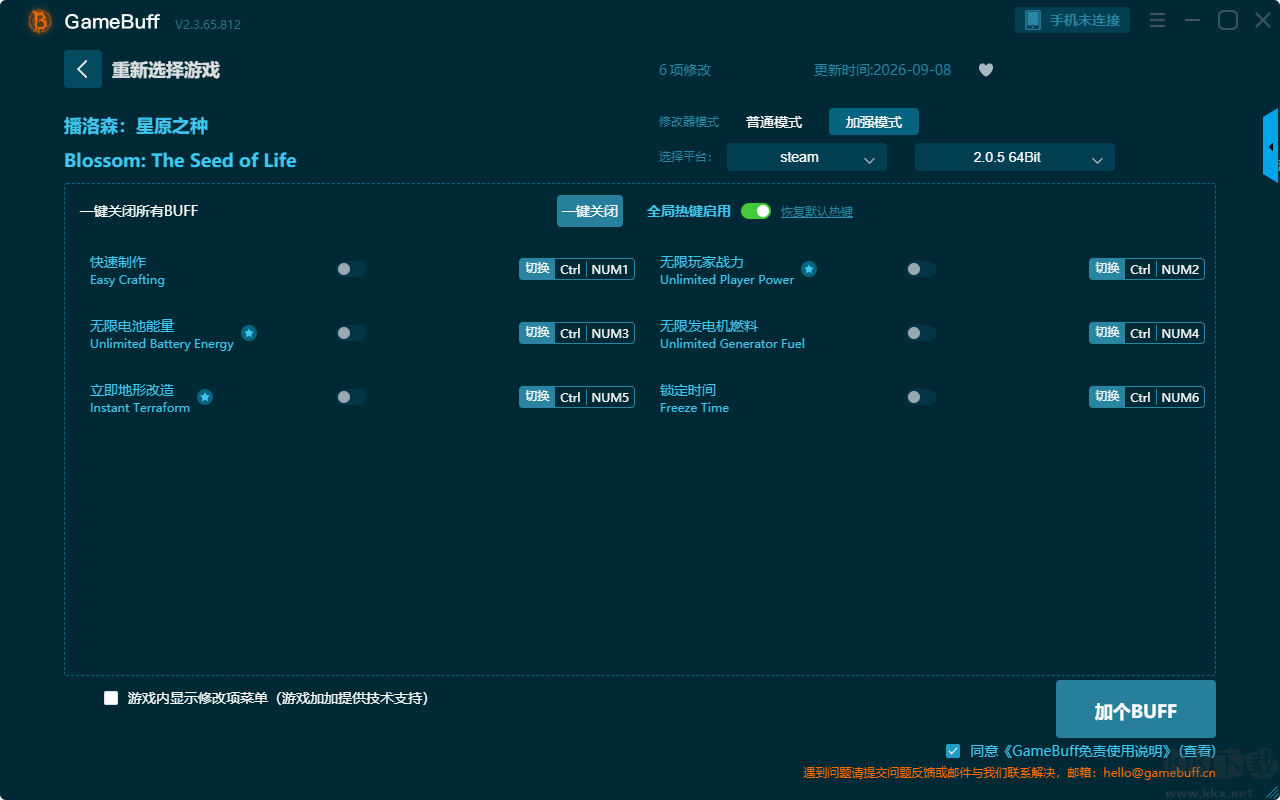Click the 手机未连接 phone status button
Image resolution: width=1280 pixels, height=800 pixels.
(x=1073, y=20)
